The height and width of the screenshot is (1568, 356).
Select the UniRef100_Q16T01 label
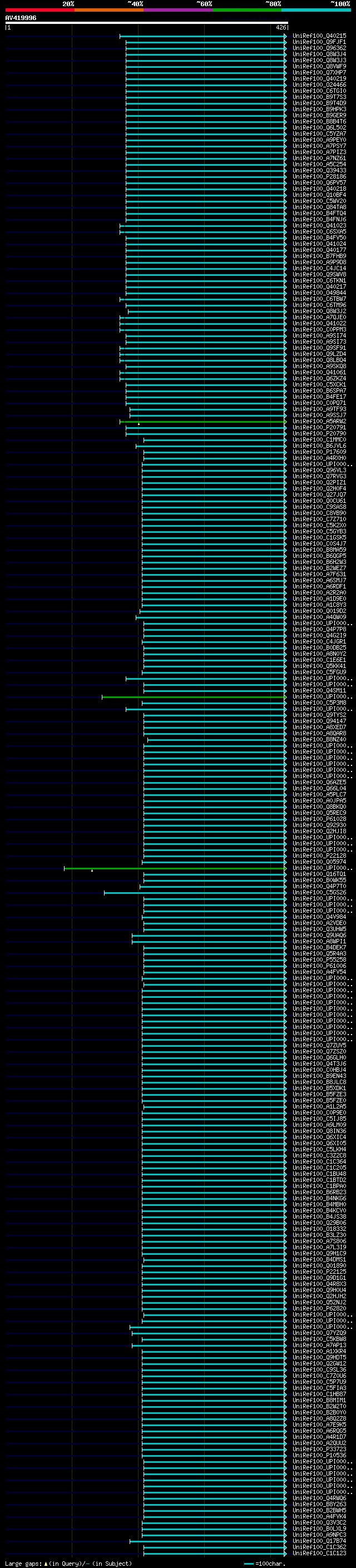tap(319, 873)
